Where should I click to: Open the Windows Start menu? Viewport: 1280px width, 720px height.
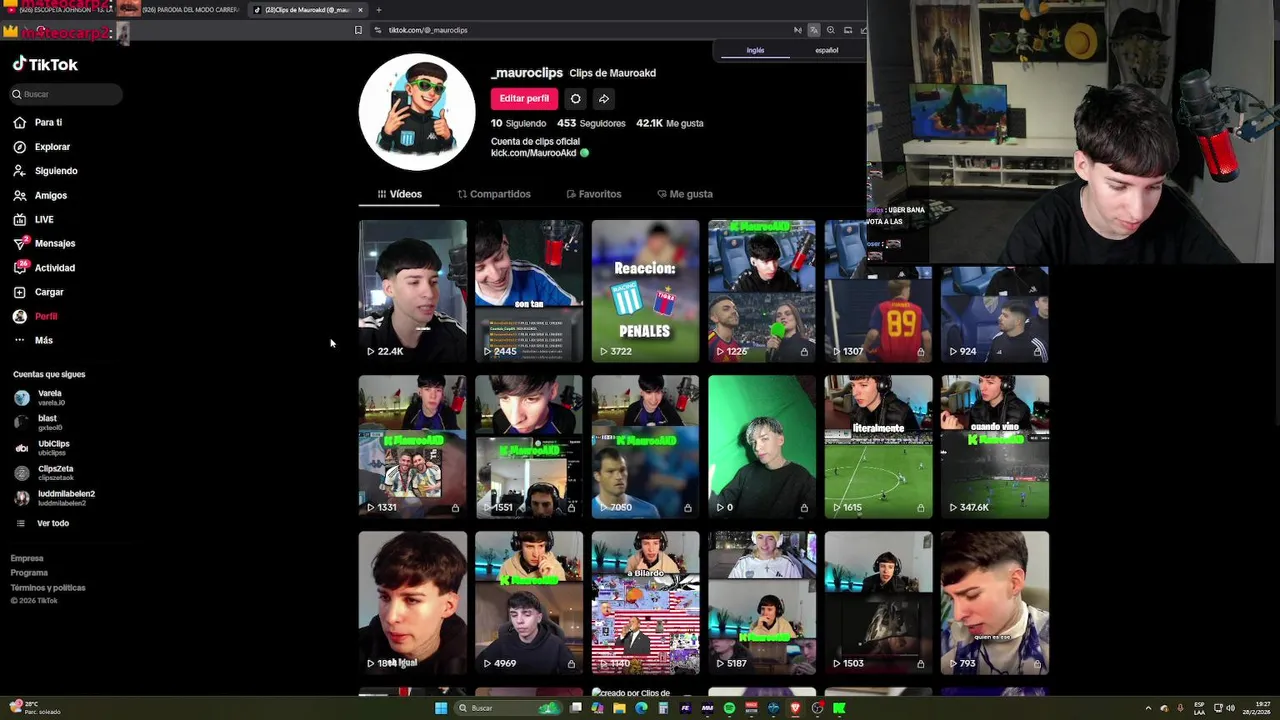click(441, 708)
